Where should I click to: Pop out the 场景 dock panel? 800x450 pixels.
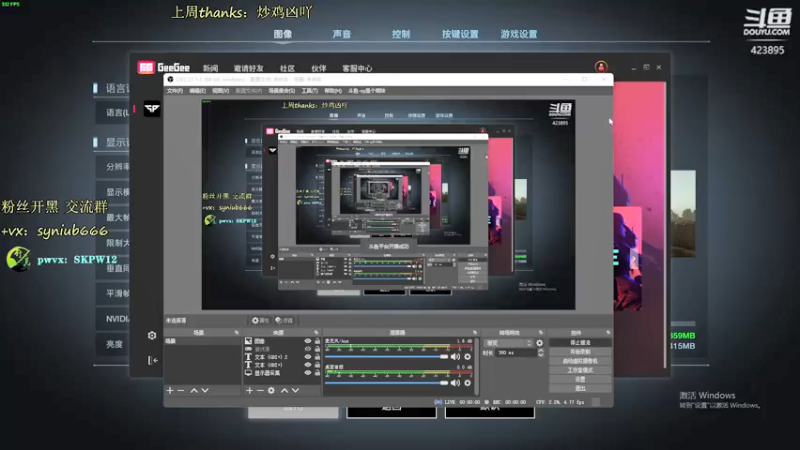tap(236, 333)
